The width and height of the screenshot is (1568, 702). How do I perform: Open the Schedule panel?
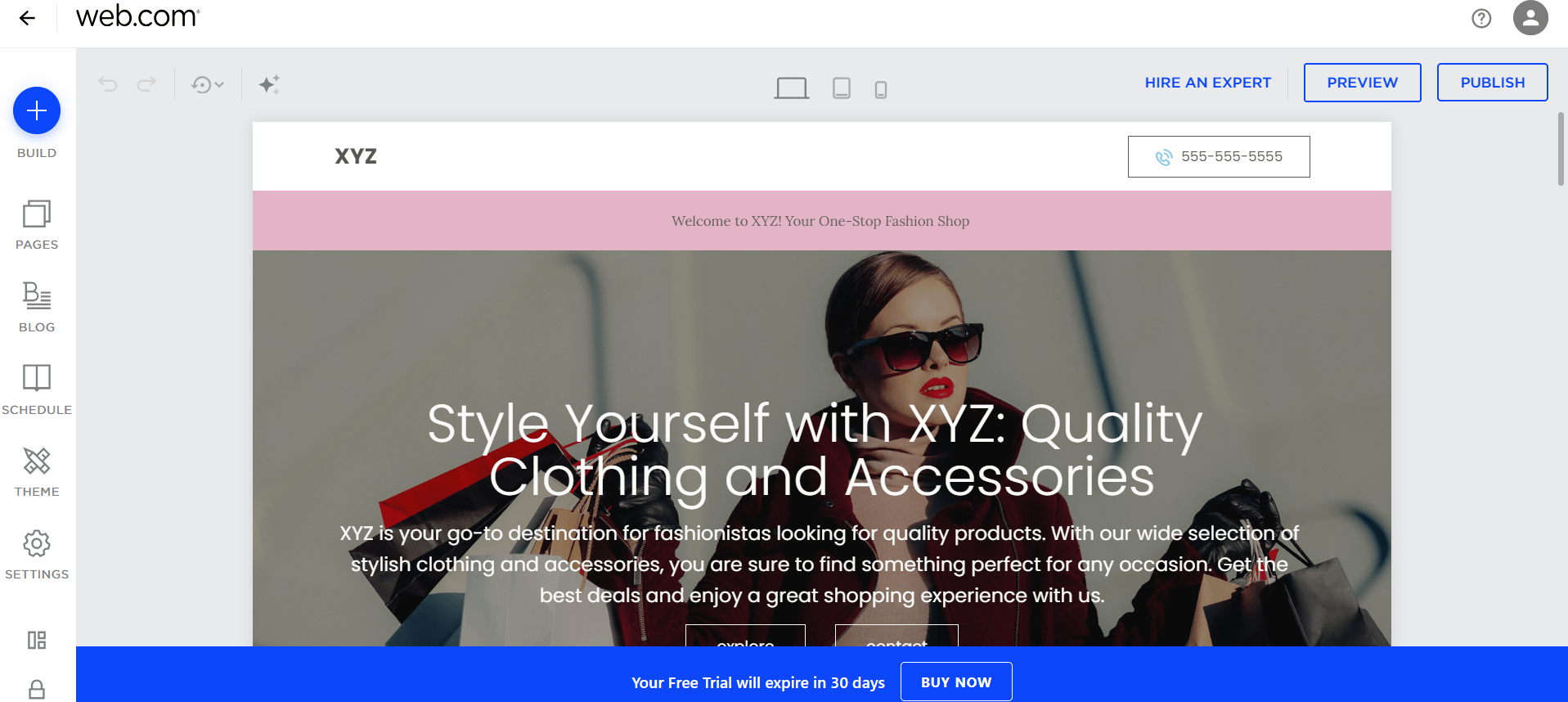[x=37, y=389]
